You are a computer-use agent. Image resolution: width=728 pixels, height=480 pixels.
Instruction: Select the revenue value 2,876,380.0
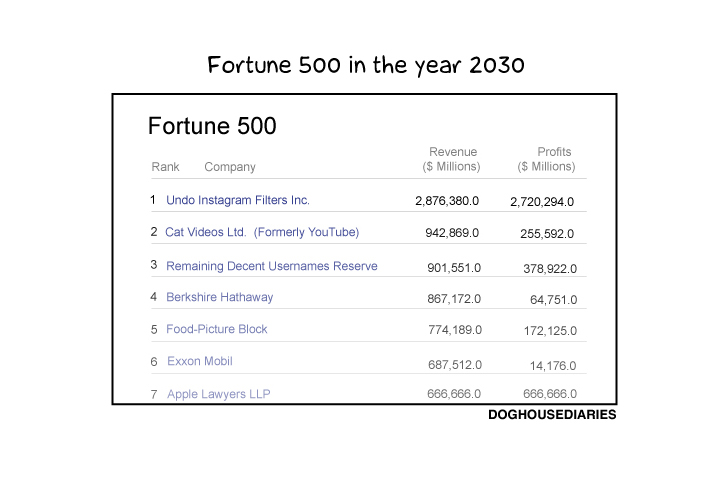(x=447, y=201)
